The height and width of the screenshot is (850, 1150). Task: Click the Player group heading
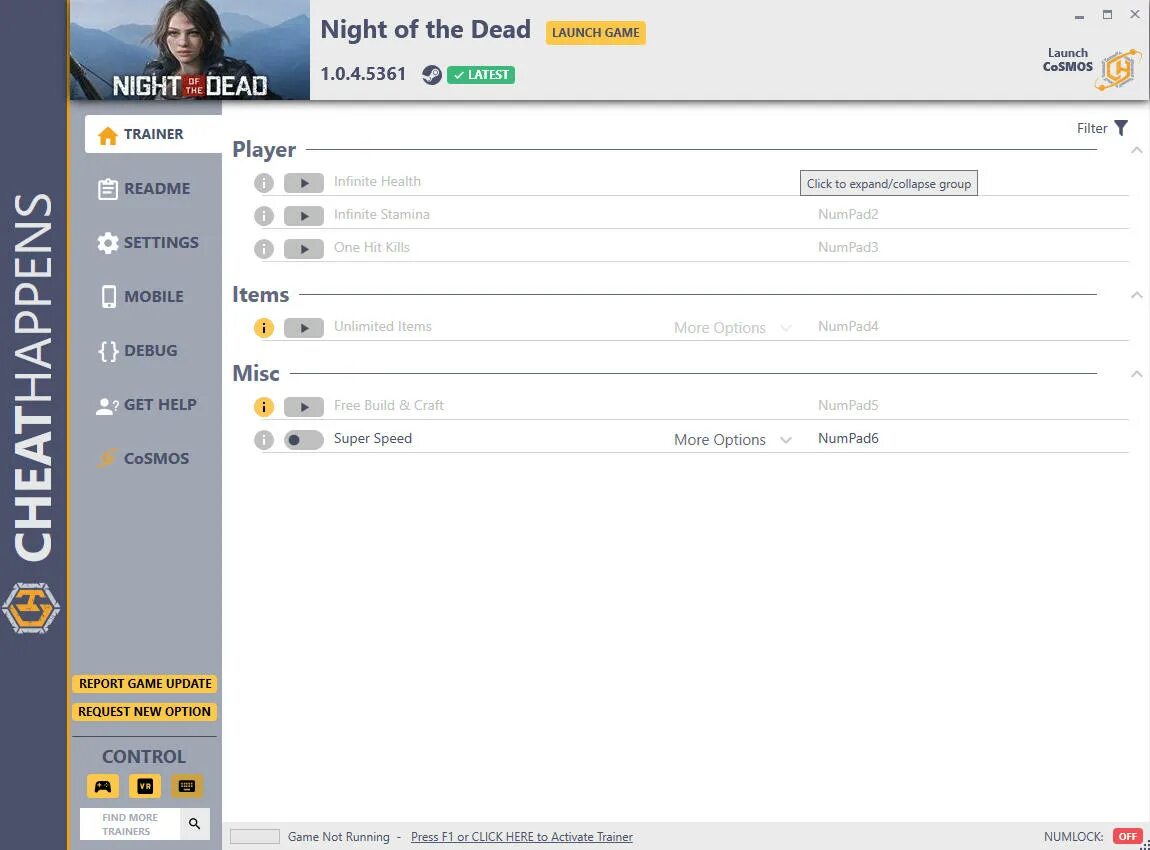click(264, 150)
